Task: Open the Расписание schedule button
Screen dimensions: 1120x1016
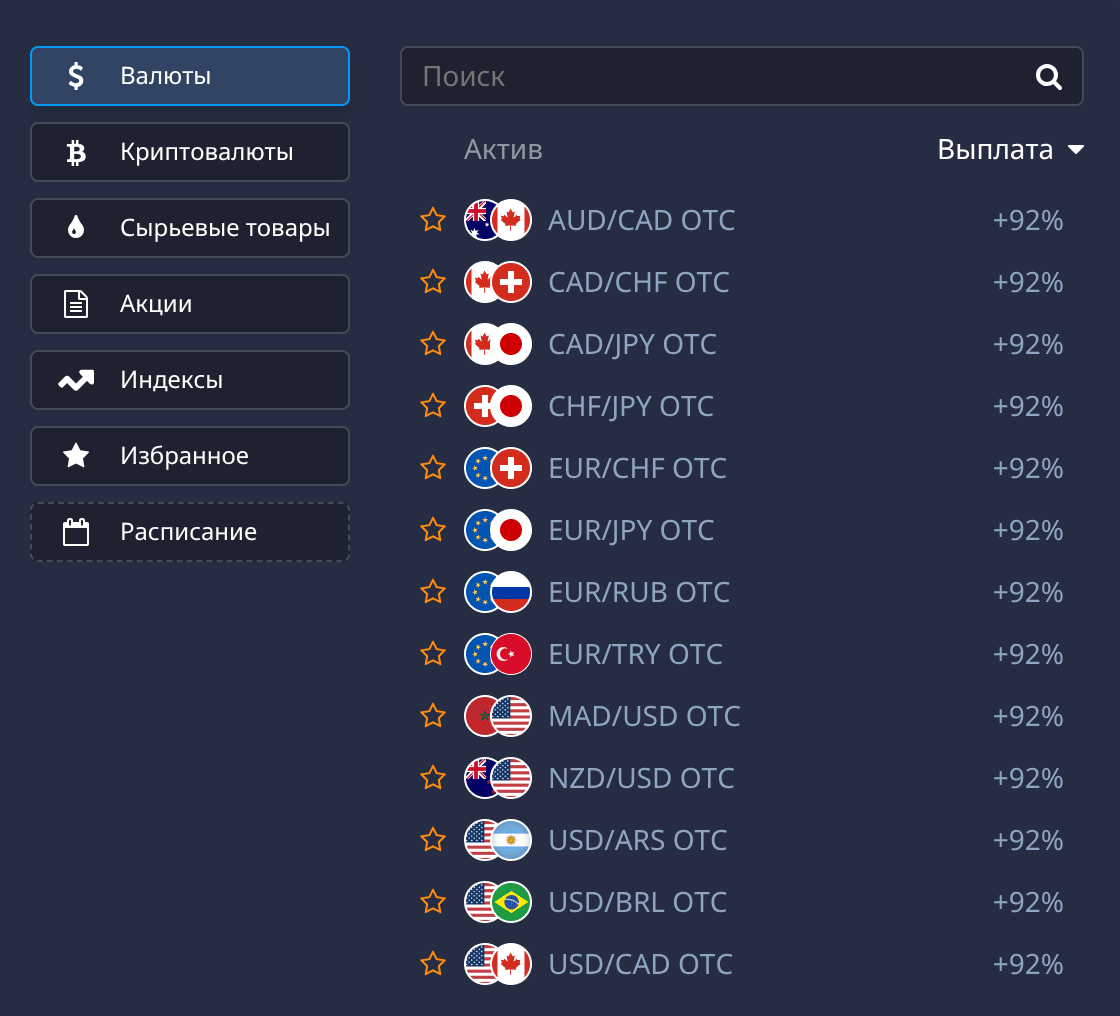Action: pyautogui.click(x=190, y=532)
